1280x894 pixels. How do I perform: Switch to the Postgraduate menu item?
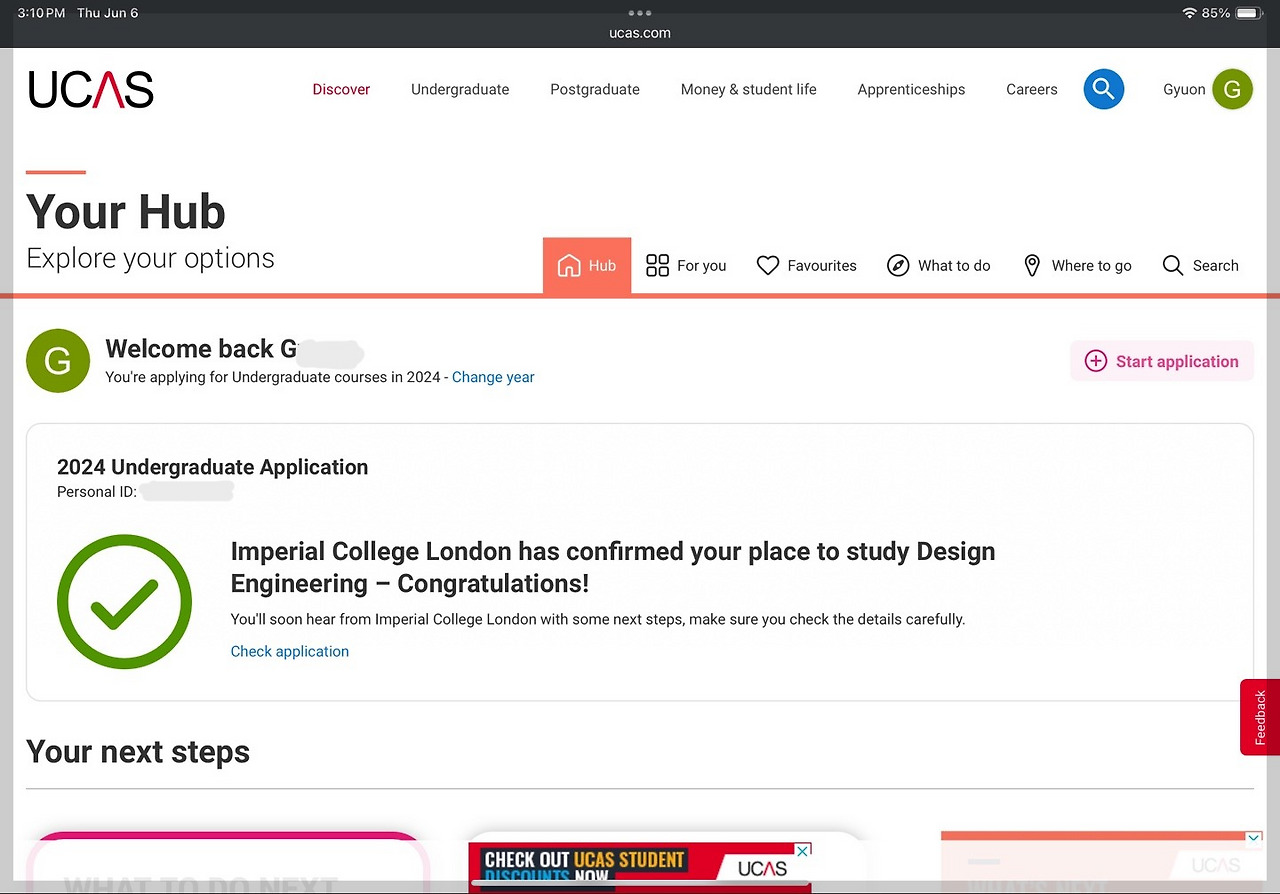(594, 89)
